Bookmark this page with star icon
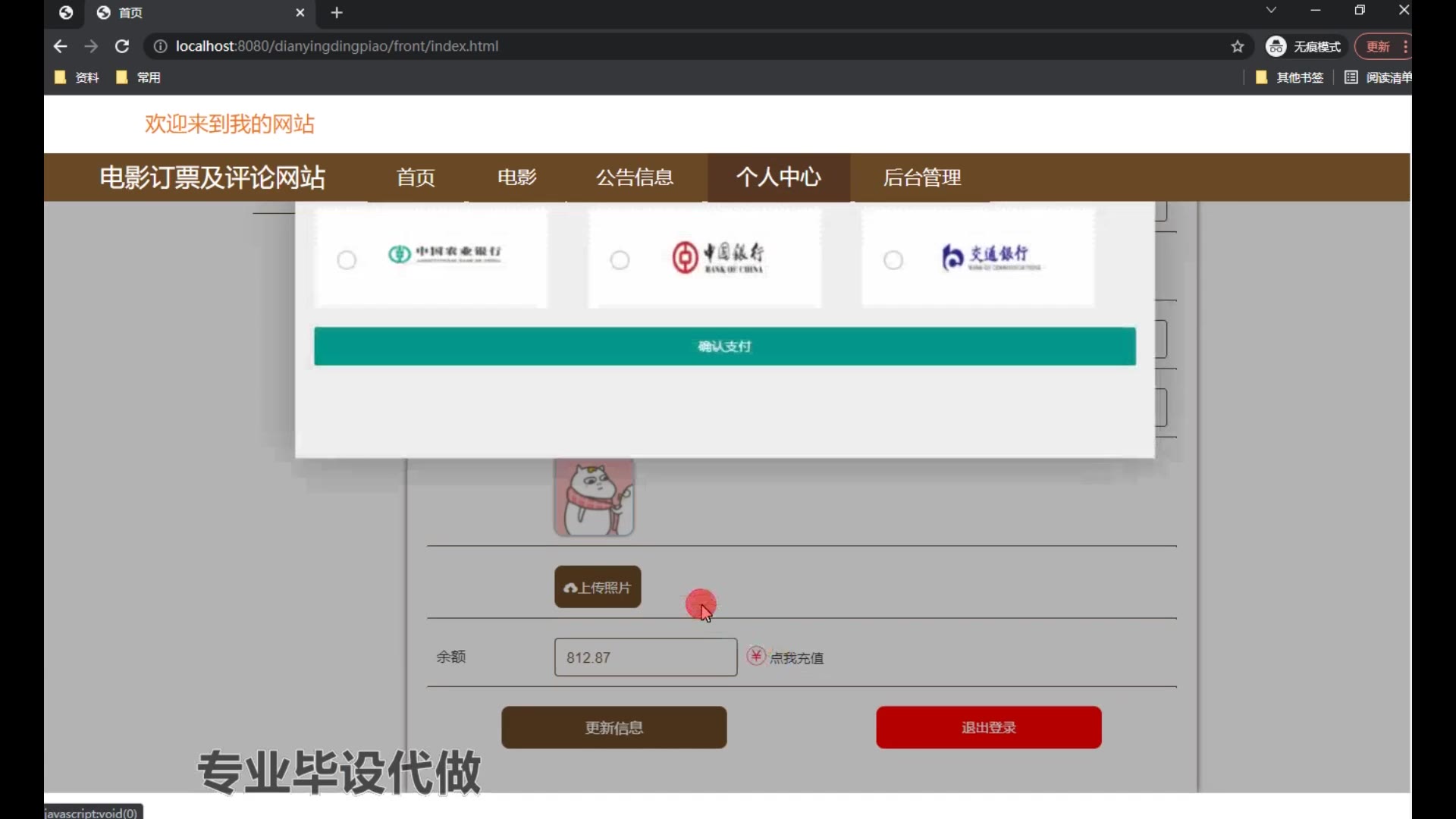Screen dimensions: 1456x819 (1238, 46)
